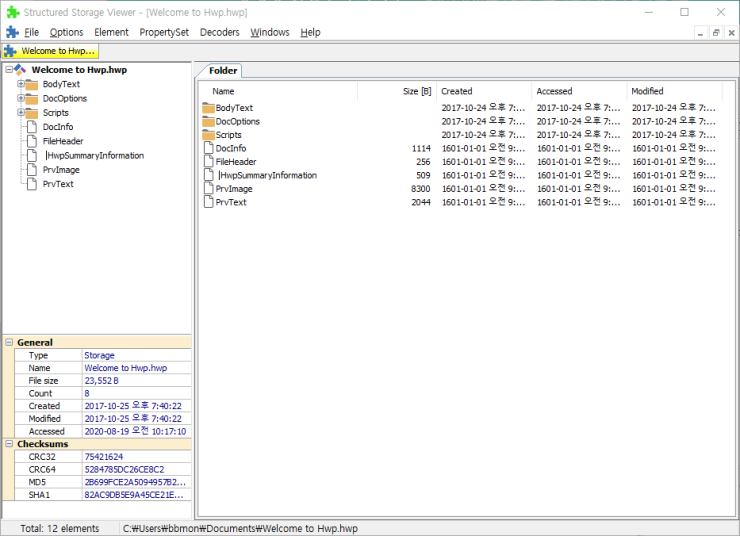Click the puzzle icon beside File menu
Screen dimensions: 740x536
pos(12,32)
